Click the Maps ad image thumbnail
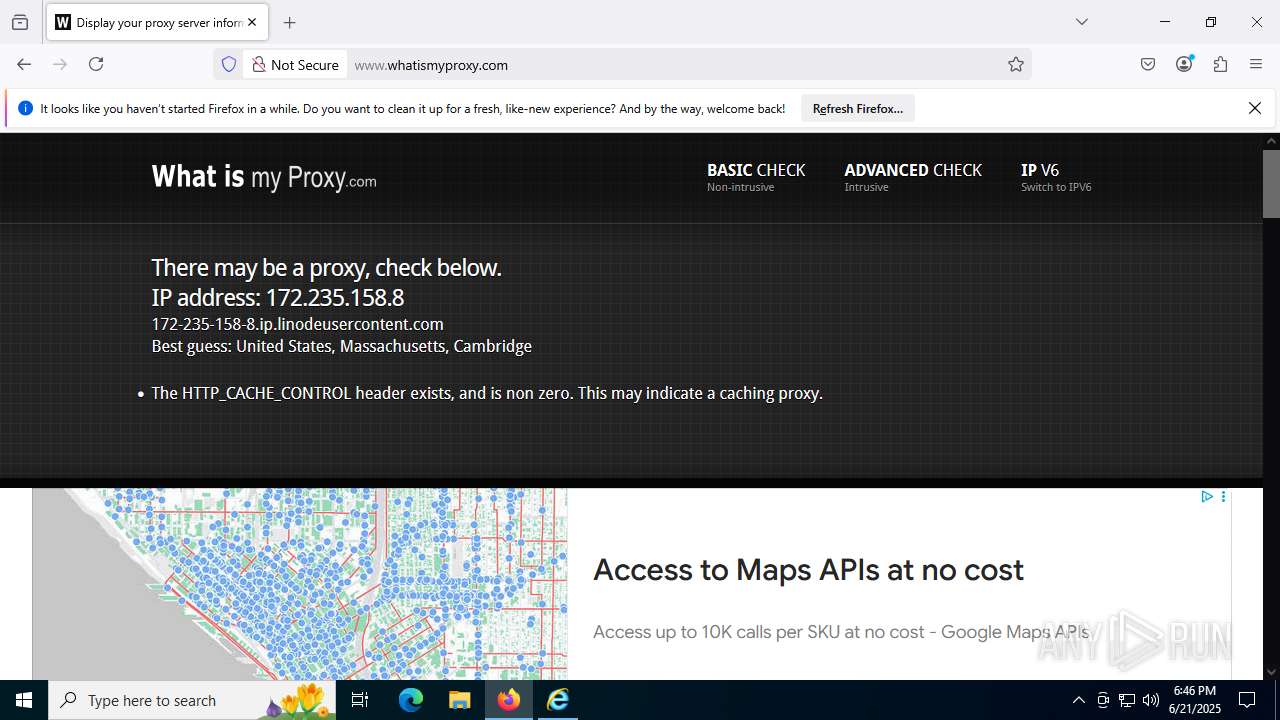 coord(300,584)
